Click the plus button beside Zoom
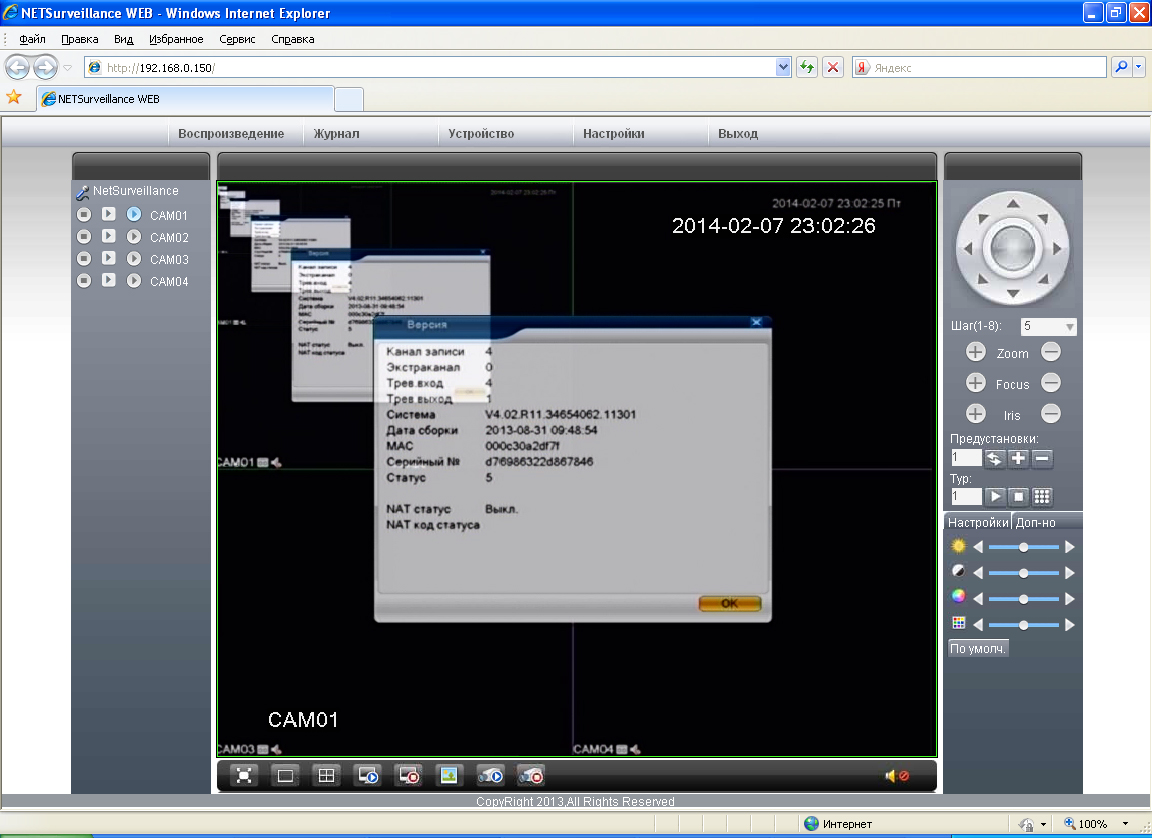1152x838 pixels. pyautogui.click(x=976, y=353)
